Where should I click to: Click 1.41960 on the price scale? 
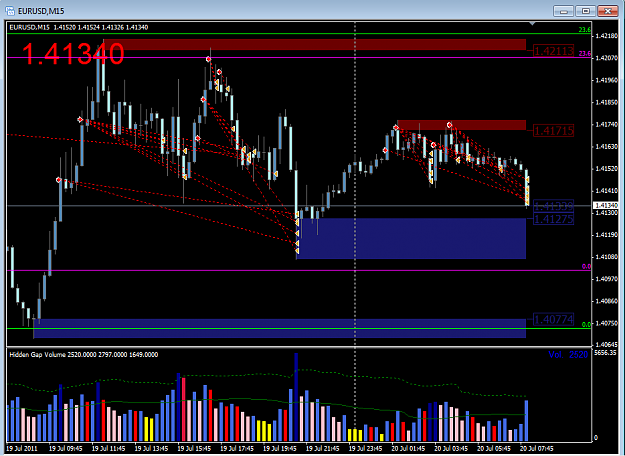(x=606, y=81)
